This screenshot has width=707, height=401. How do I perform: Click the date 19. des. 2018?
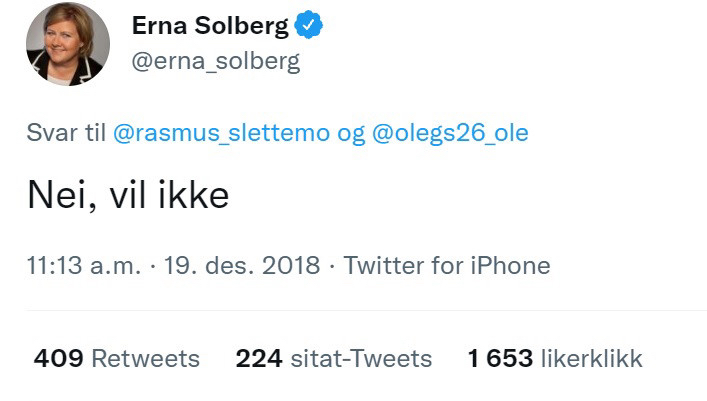(x=241, y=266)
